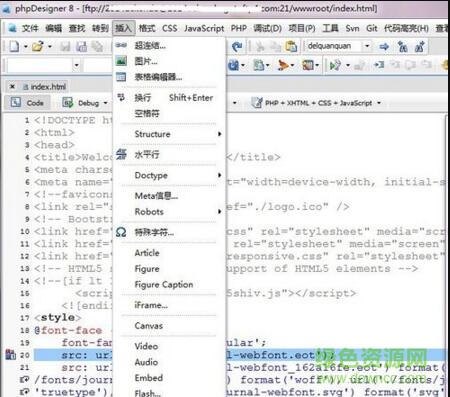Viewport: 450px width, 397px height.
Task: Open the Open-folder dropdown arrow
Action: [50, 47]
